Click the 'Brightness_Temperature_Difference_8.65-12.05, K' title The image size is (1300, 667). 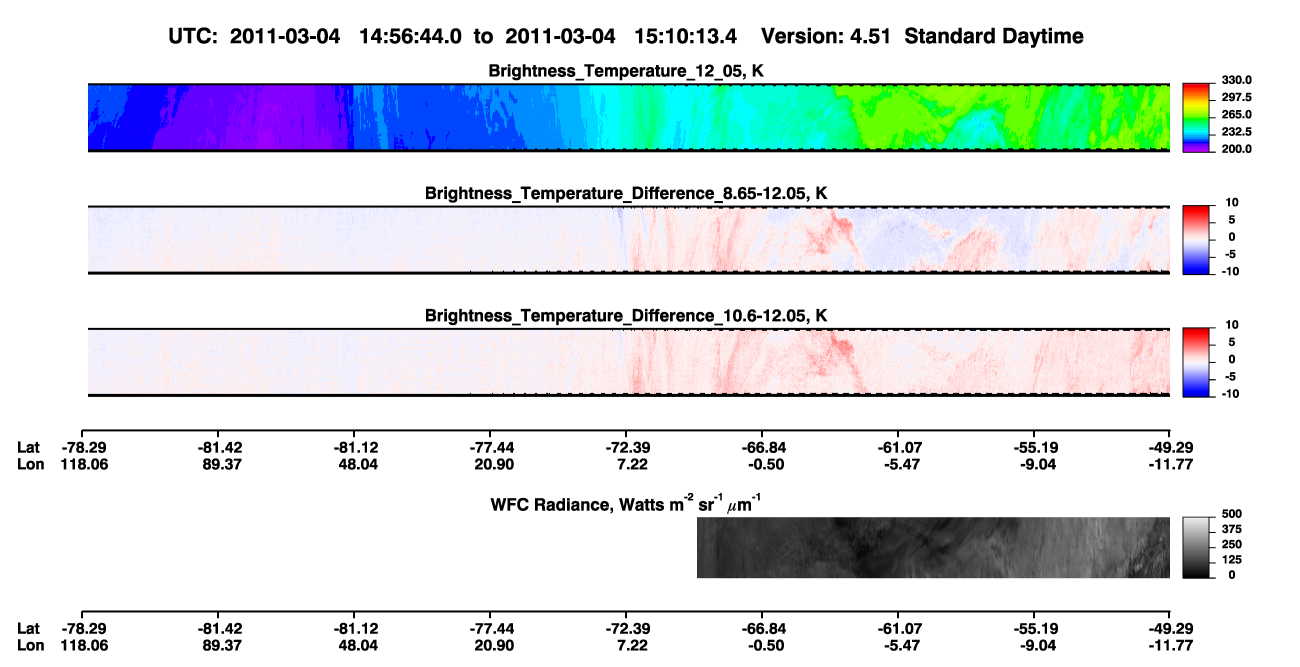click(x=627, y=193)
